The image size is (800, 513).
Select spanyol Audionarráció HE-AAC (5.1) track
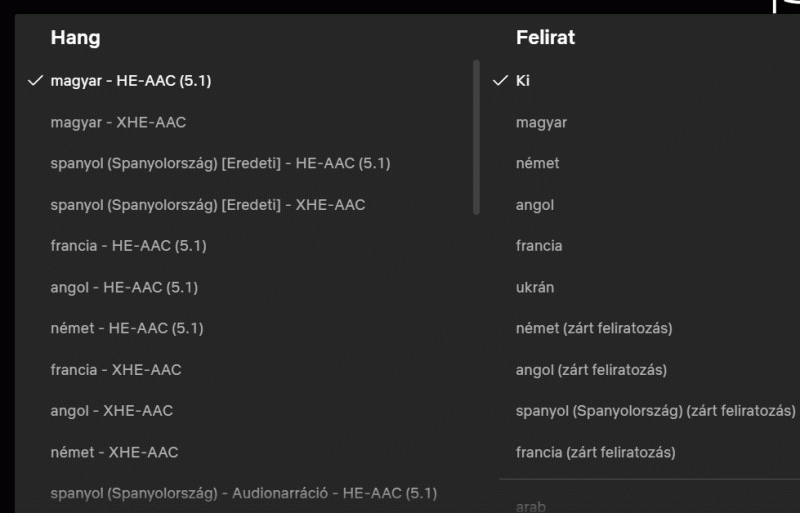243,493
